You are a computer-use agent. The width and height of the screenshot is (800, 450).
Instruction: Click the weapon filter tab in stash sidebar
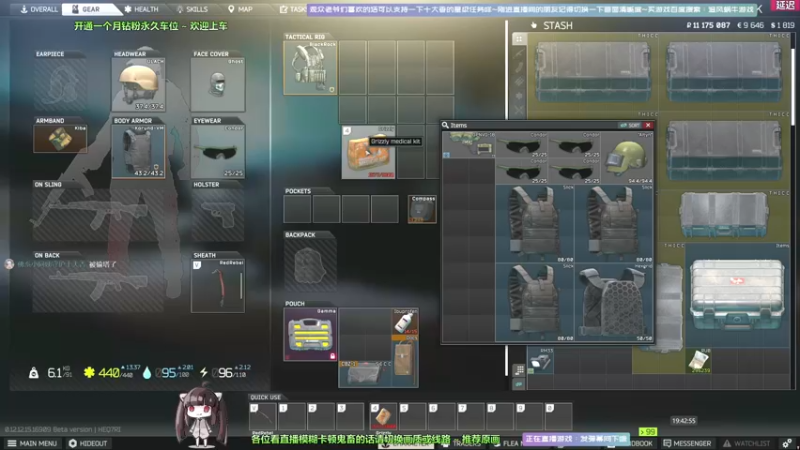[519, 53]
